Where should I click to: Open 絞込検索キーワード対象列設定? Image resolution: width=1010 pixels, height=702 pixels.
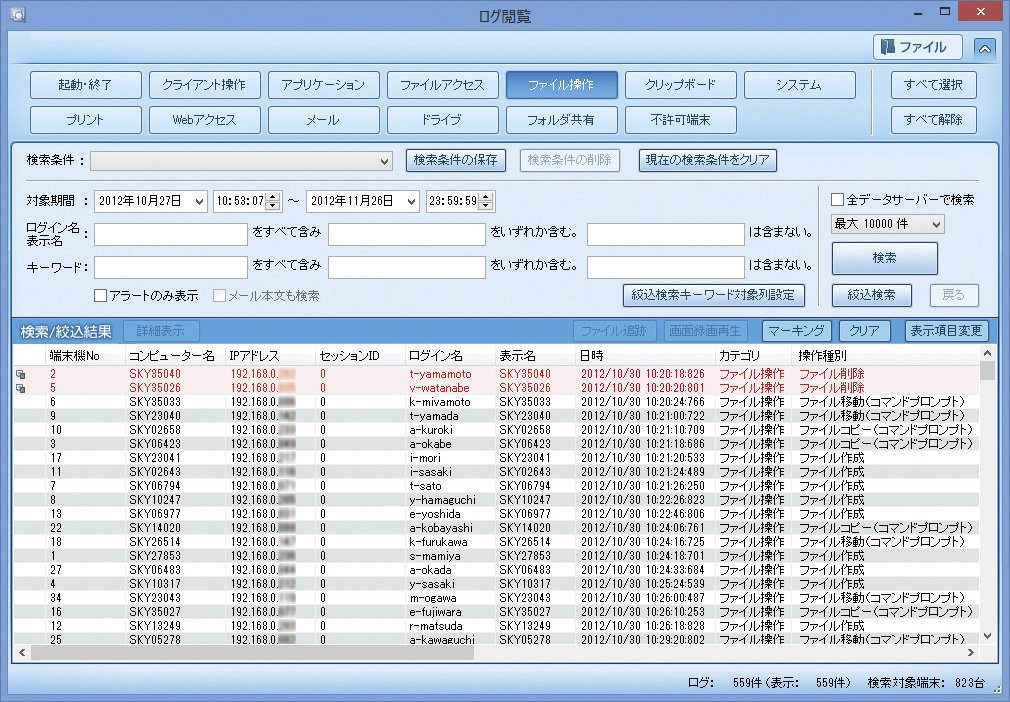pyautogui.click(x=713, y=295)
